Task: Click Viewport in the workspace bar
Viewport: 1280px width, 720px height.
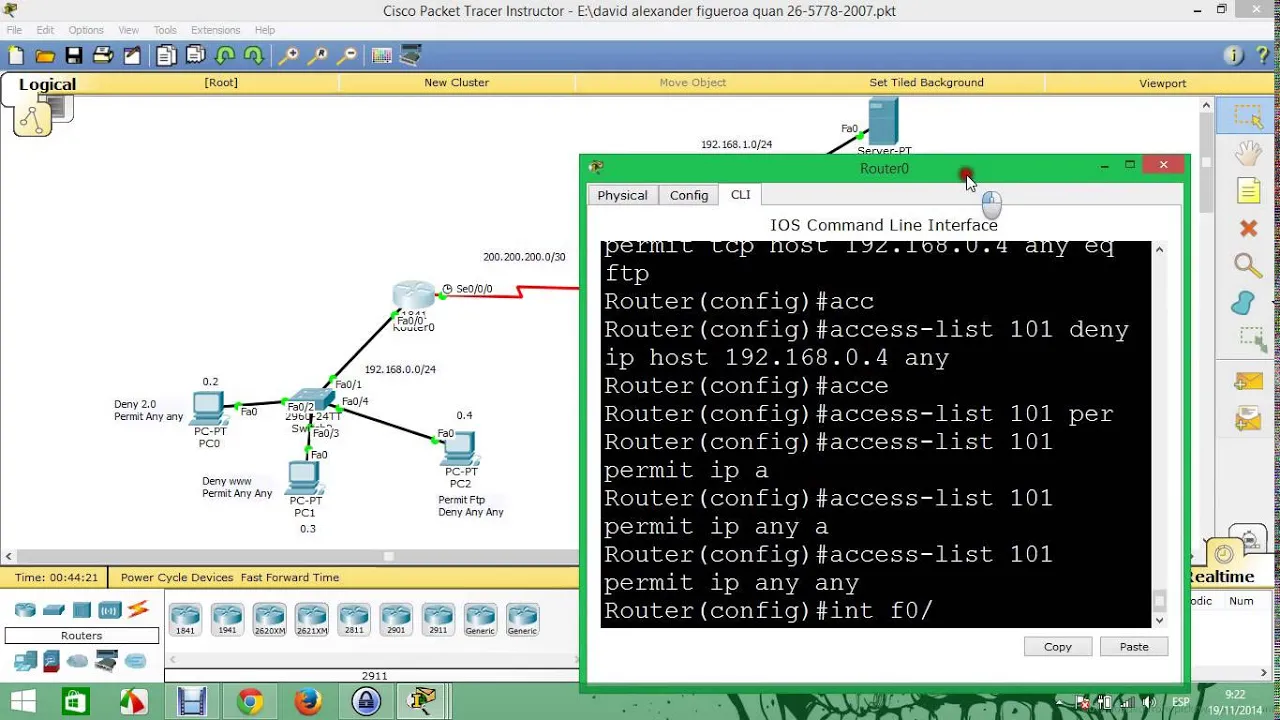Action: click(1162, 83)
